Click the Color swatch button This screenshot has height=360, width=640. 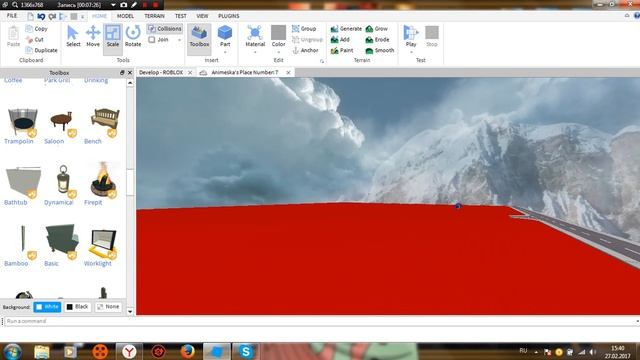(x=278, y=36)
